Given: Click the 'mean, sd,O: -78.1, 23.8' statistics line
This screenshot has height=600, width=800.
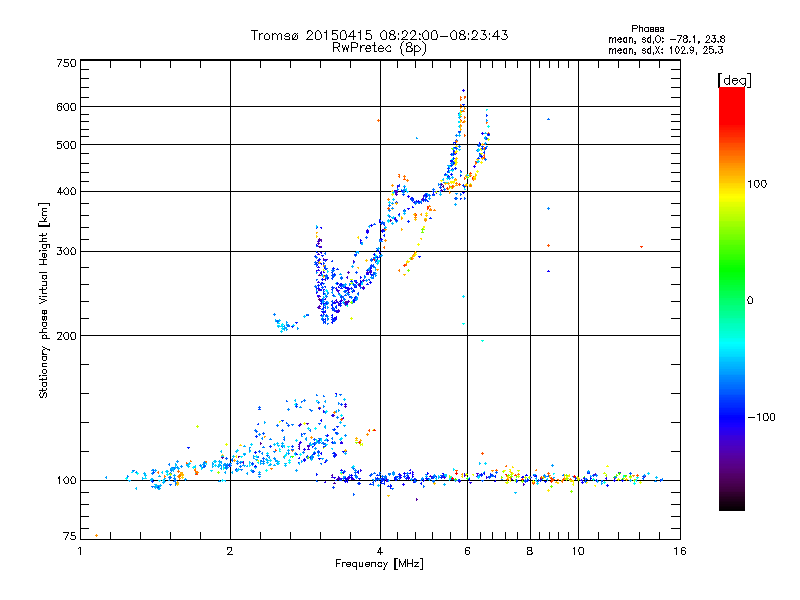Looking at the screenshot, I should [666, 39].
